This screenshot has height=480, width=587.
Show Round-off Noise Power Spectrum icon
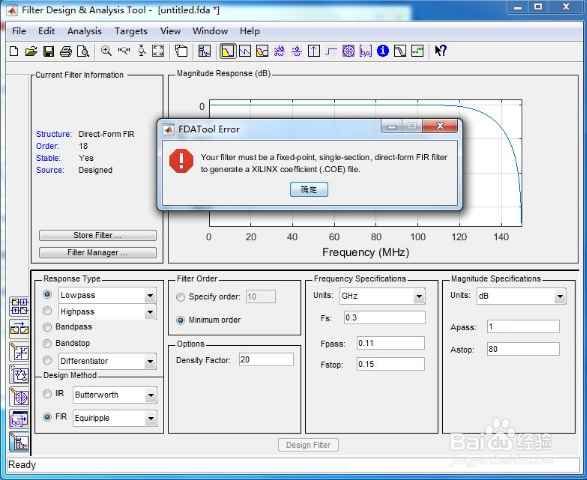click(417, 51)
